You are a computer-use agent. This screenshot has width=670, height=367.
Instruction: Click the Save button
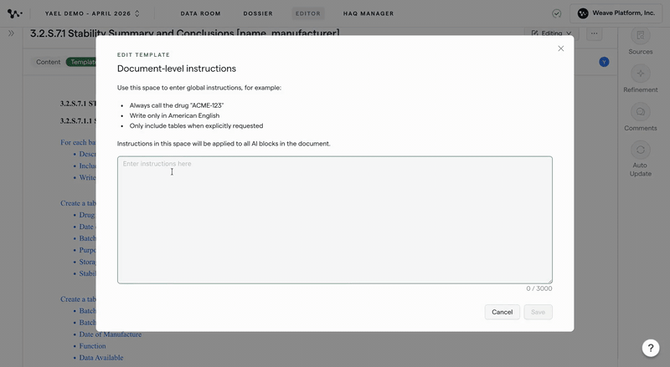[x=538, y=312]
